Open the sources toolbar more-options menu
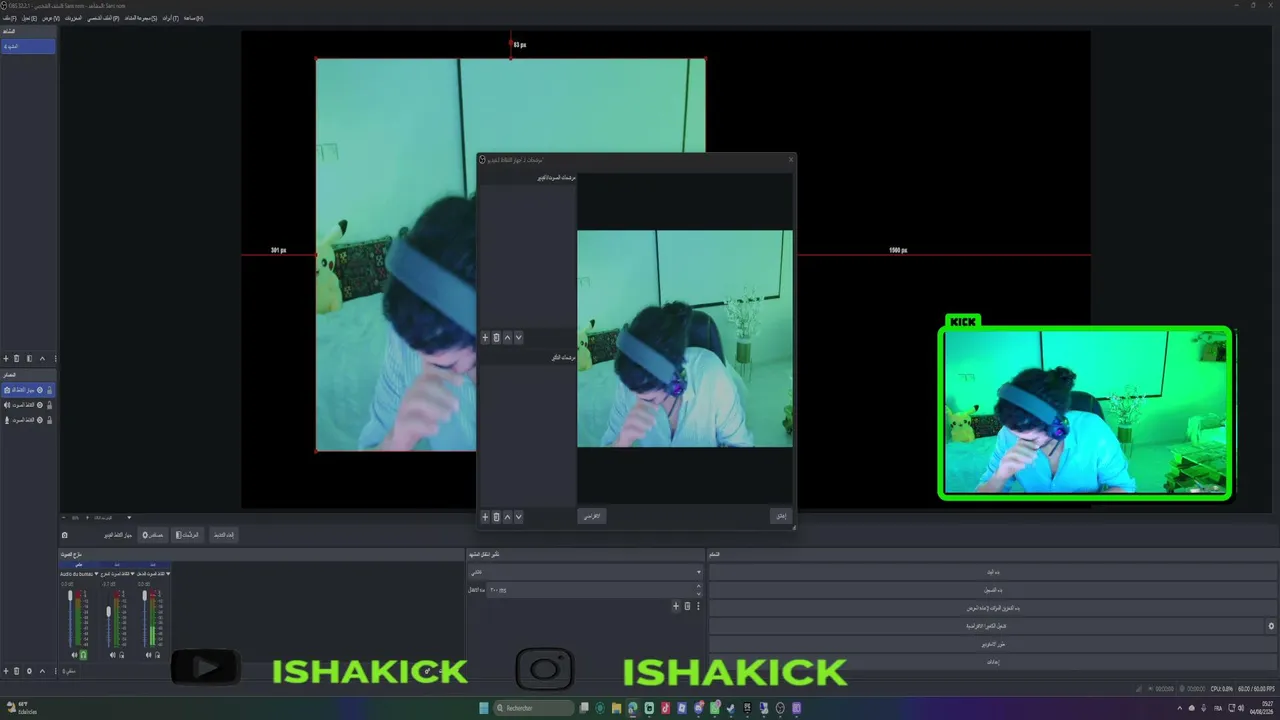The height and width of the screenshot is (720, 1280). pyautogui.click(x=55, y=671)
